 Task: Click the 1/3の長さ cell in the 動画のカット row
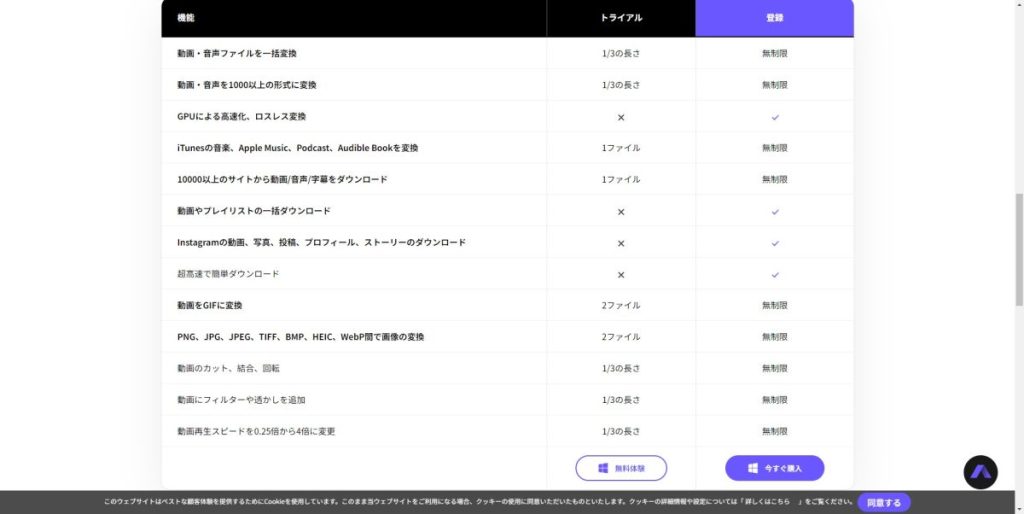621,368
